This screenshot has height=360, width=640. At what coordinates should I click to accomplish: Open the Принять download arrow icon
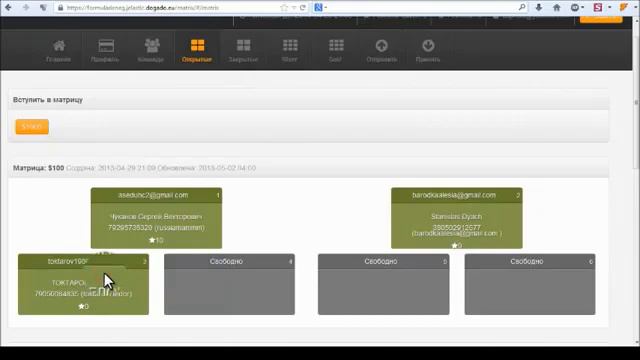pos(428,45)
